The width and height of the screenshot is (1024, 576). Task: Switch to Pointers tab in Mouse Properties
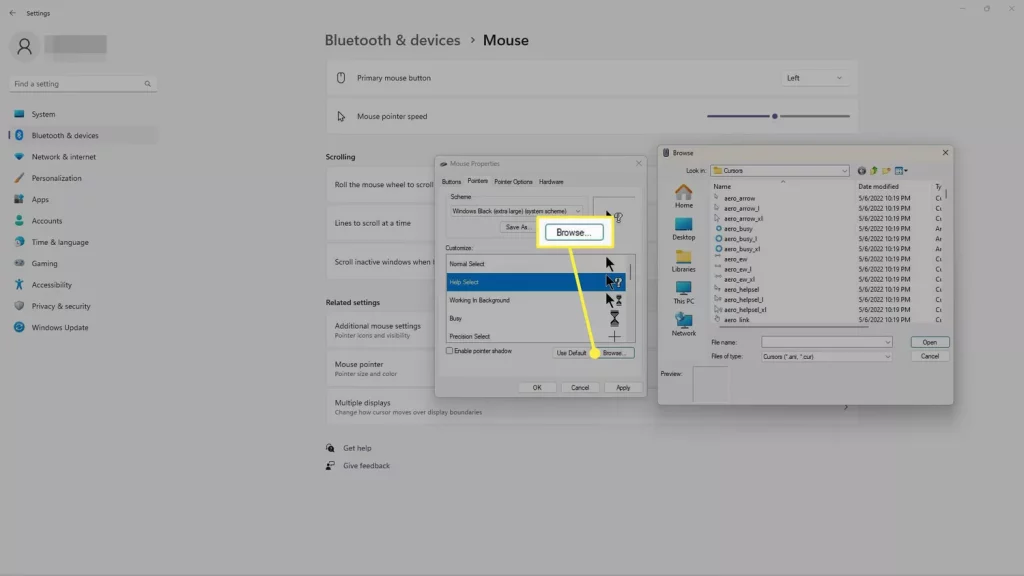(477, 182)
